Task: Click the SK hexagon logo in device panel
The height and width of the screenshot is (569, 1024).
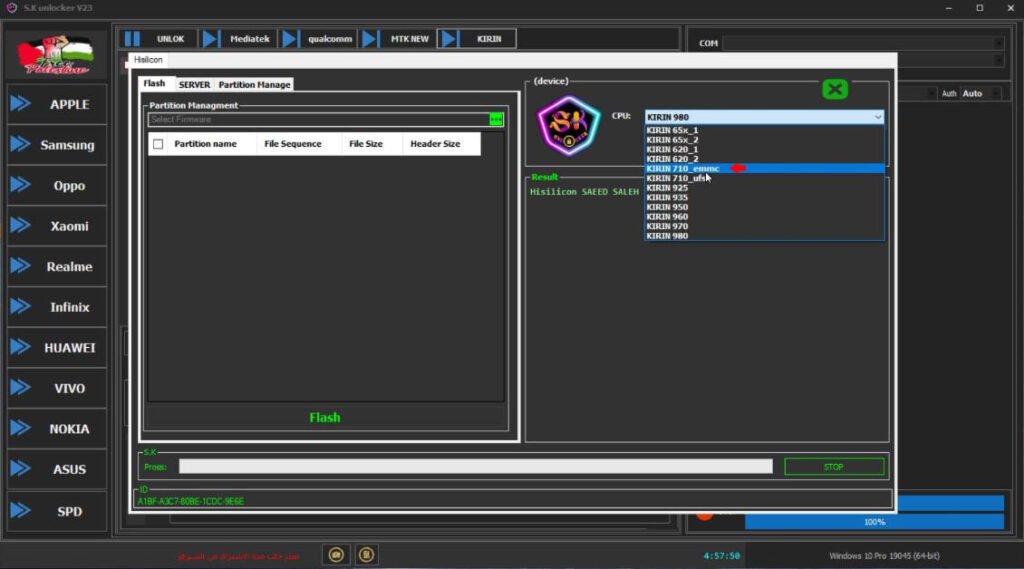Action: click(x=569, y=125)
